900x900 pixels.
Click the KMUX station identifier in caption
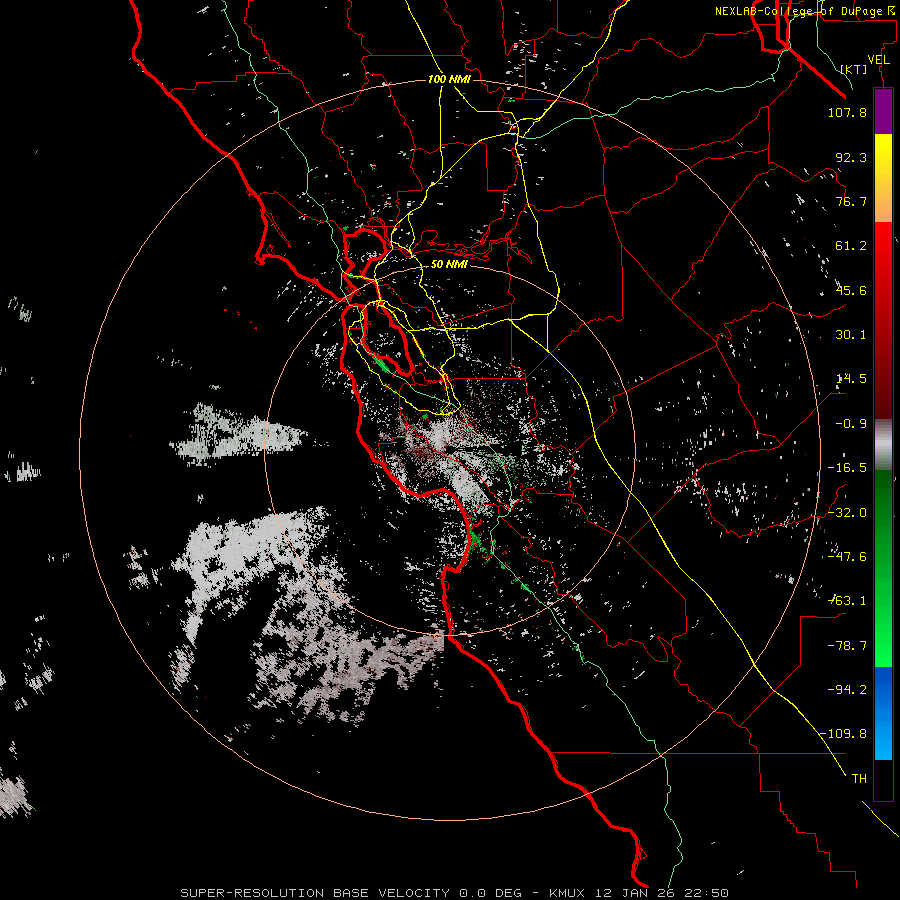(x=567, y=893)
